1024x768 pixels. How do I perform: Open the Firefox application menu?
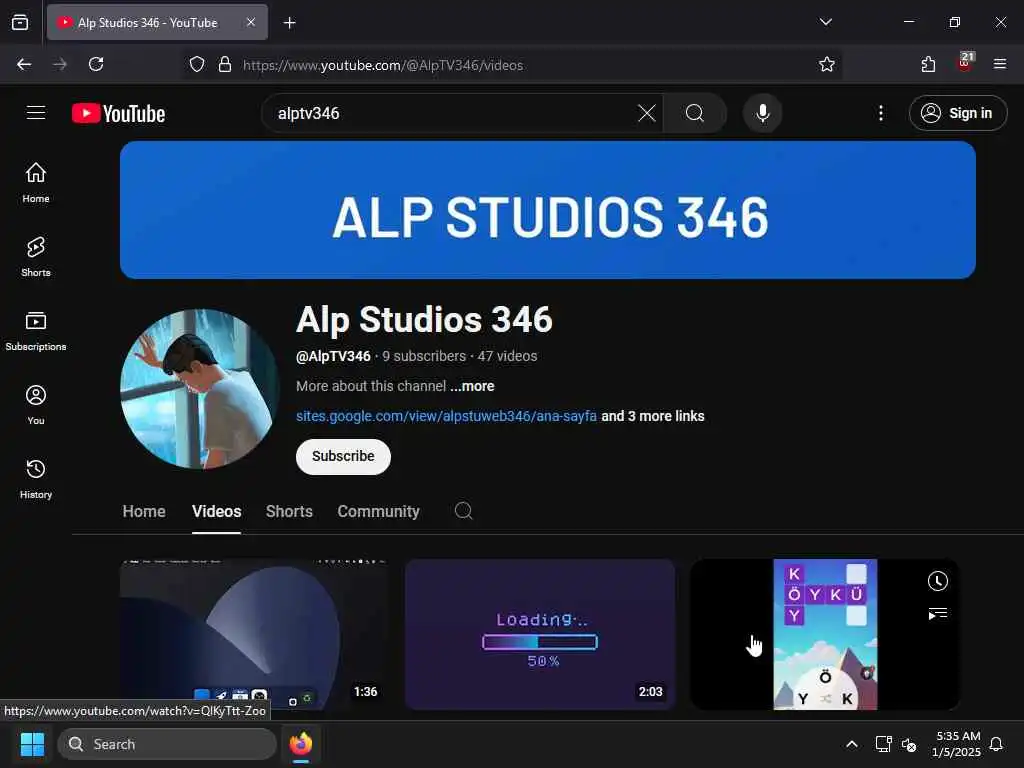coord(999,64)
